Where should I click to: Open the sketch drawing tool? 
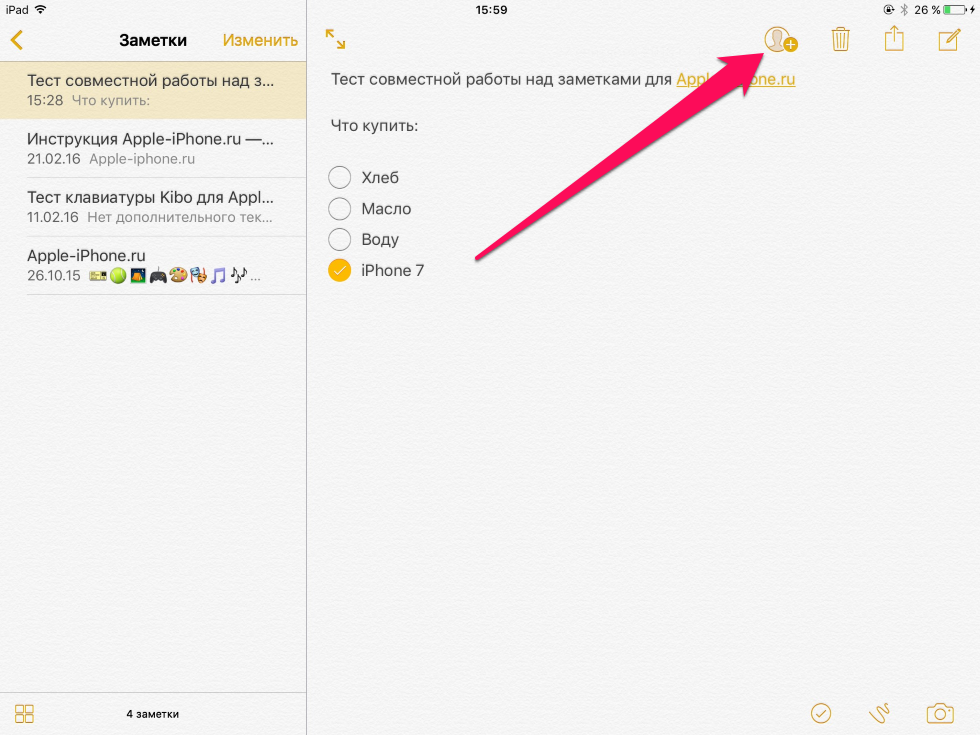click(879, 713)
